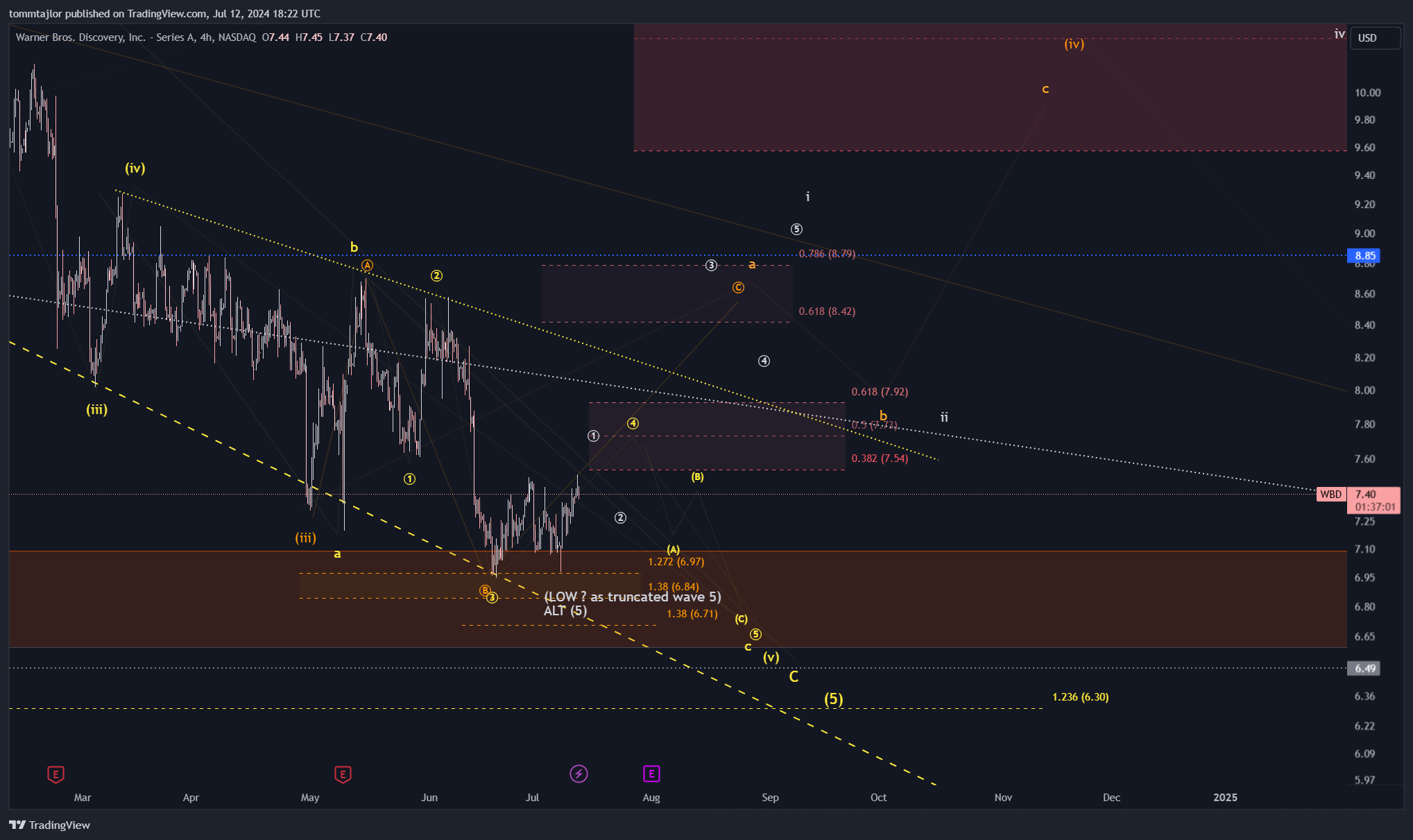The height and width of the screenshot is (840, 1413).
Task: Click the 9.60 price scale value
Action: [x=1364, y=148]
